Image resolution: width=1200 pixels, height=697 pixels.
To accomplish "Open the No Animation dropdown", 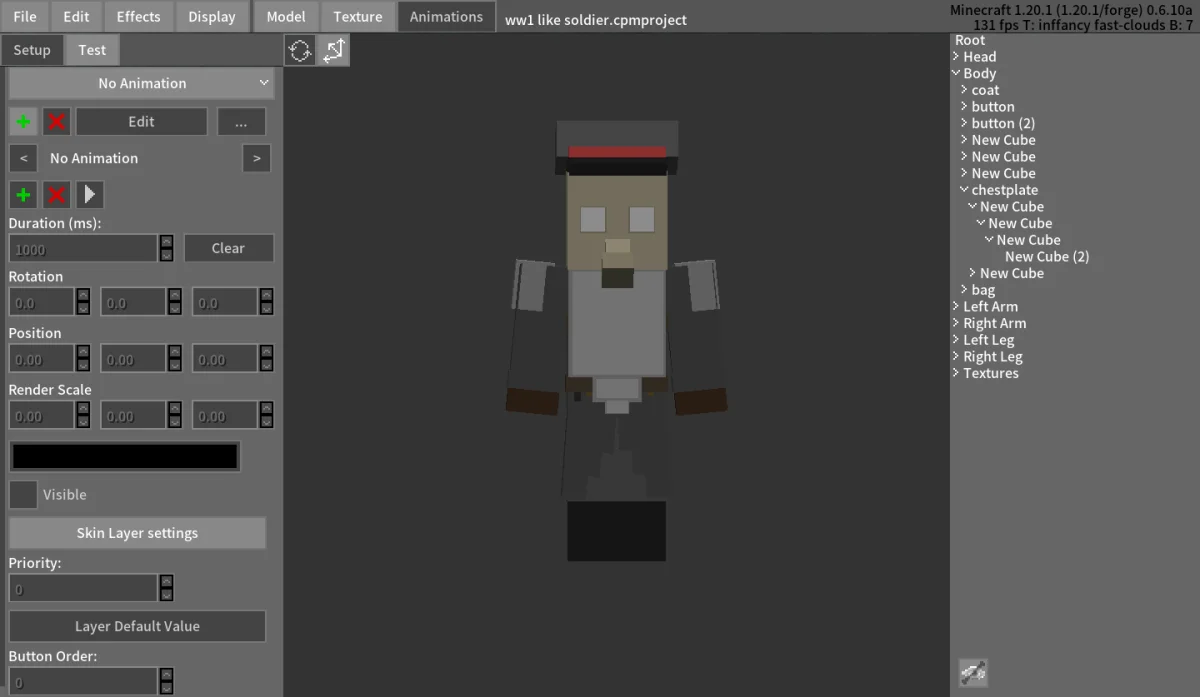I will click(x=141, y=83).
